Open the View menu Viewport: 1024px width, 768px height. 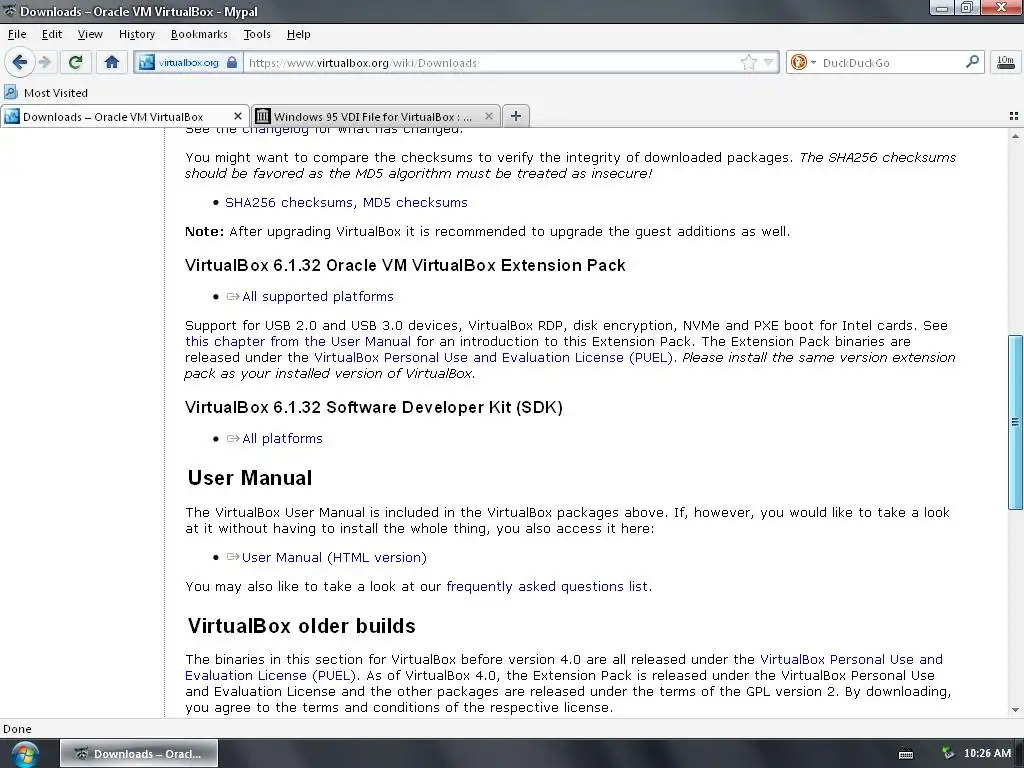pos(90,35)
